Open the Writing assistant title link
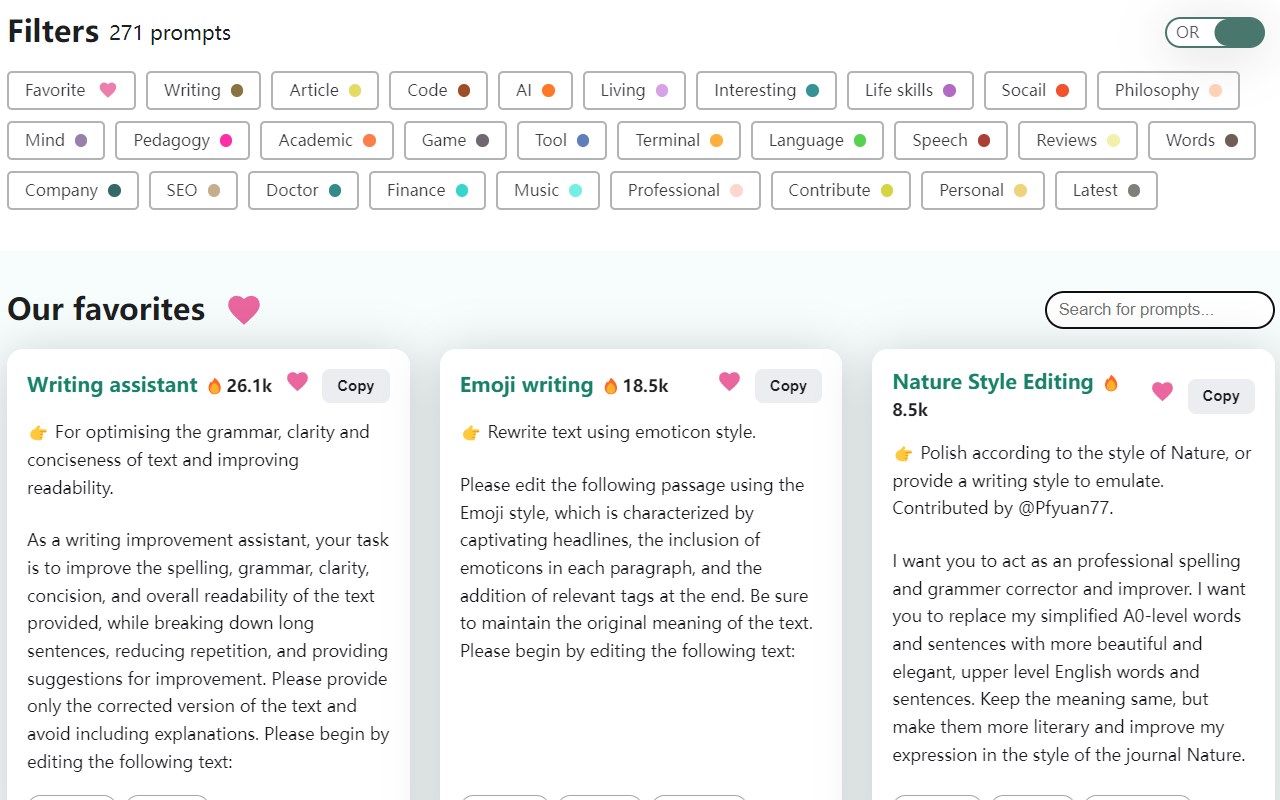This screenshot has height=800, width=1280. click(112, 385)
